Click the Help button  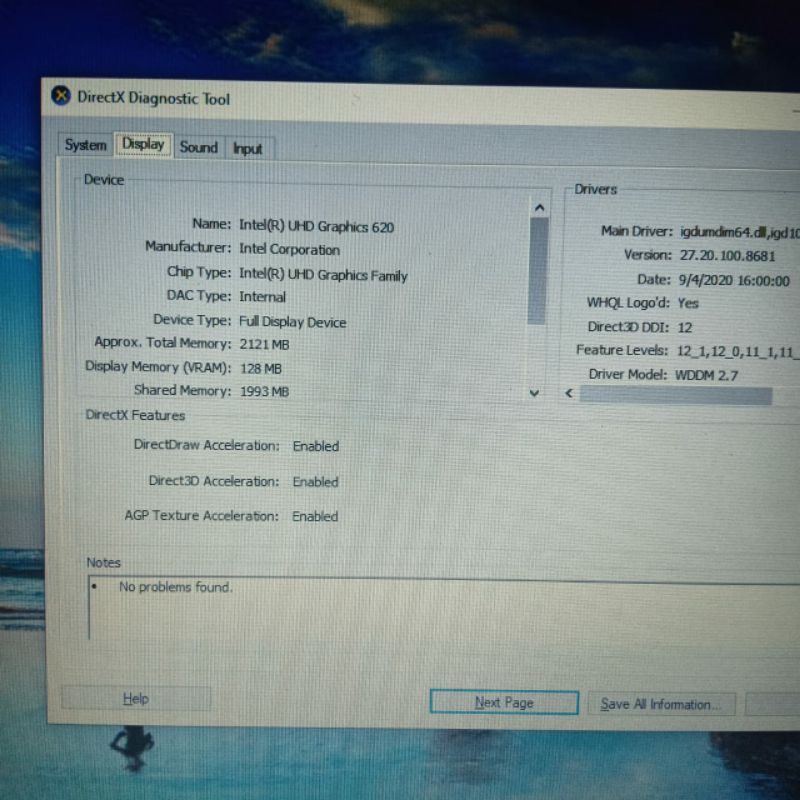(136, 698)
